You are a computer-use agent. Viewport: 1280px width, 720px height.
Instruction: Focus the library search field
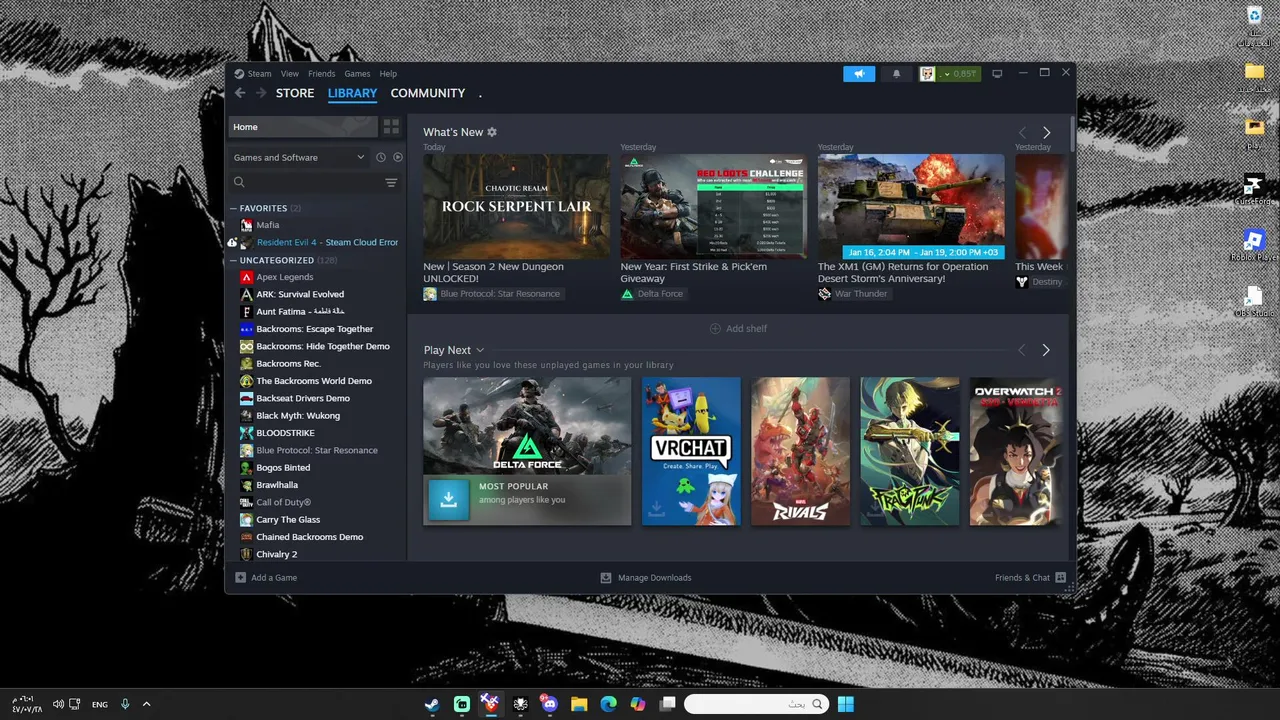click(x=305, y=183)
